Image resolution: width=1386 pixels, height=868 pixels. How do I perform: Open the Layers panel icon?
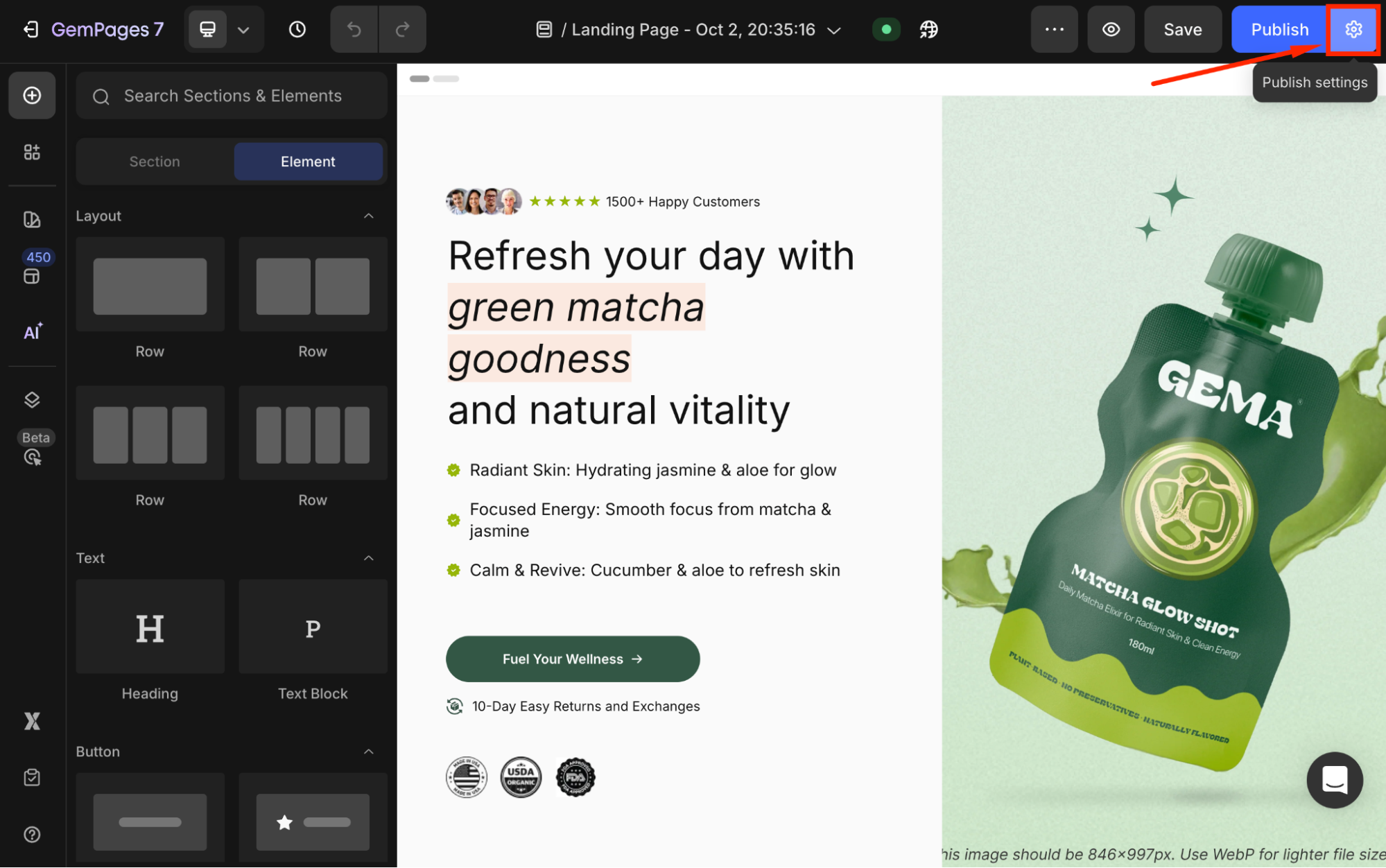32,400
